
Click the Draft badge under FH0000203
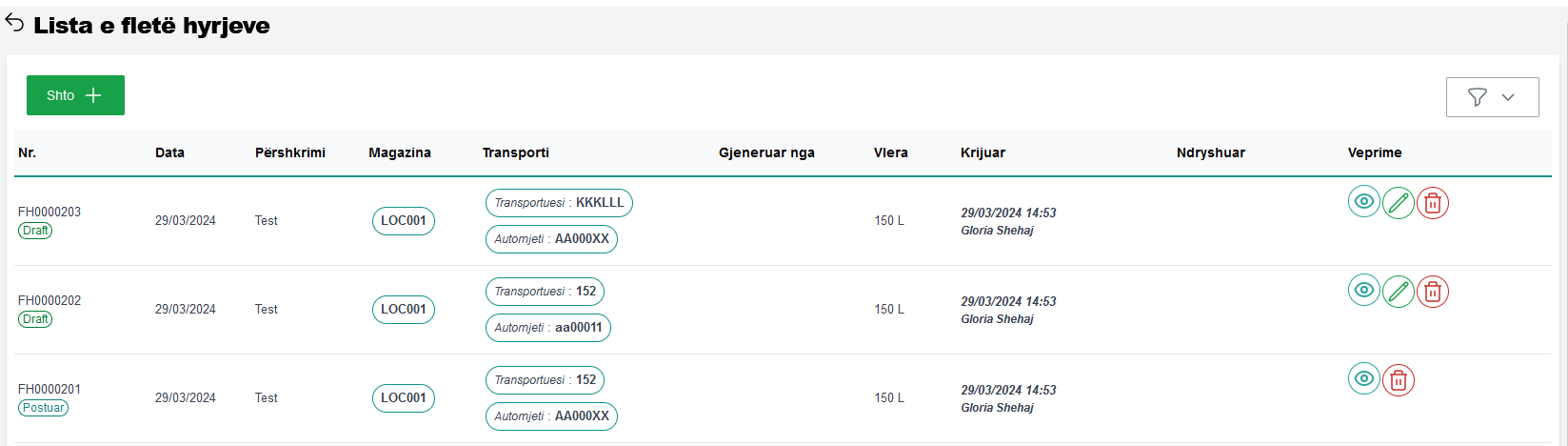pyautogui.click(x=35, y=231)
